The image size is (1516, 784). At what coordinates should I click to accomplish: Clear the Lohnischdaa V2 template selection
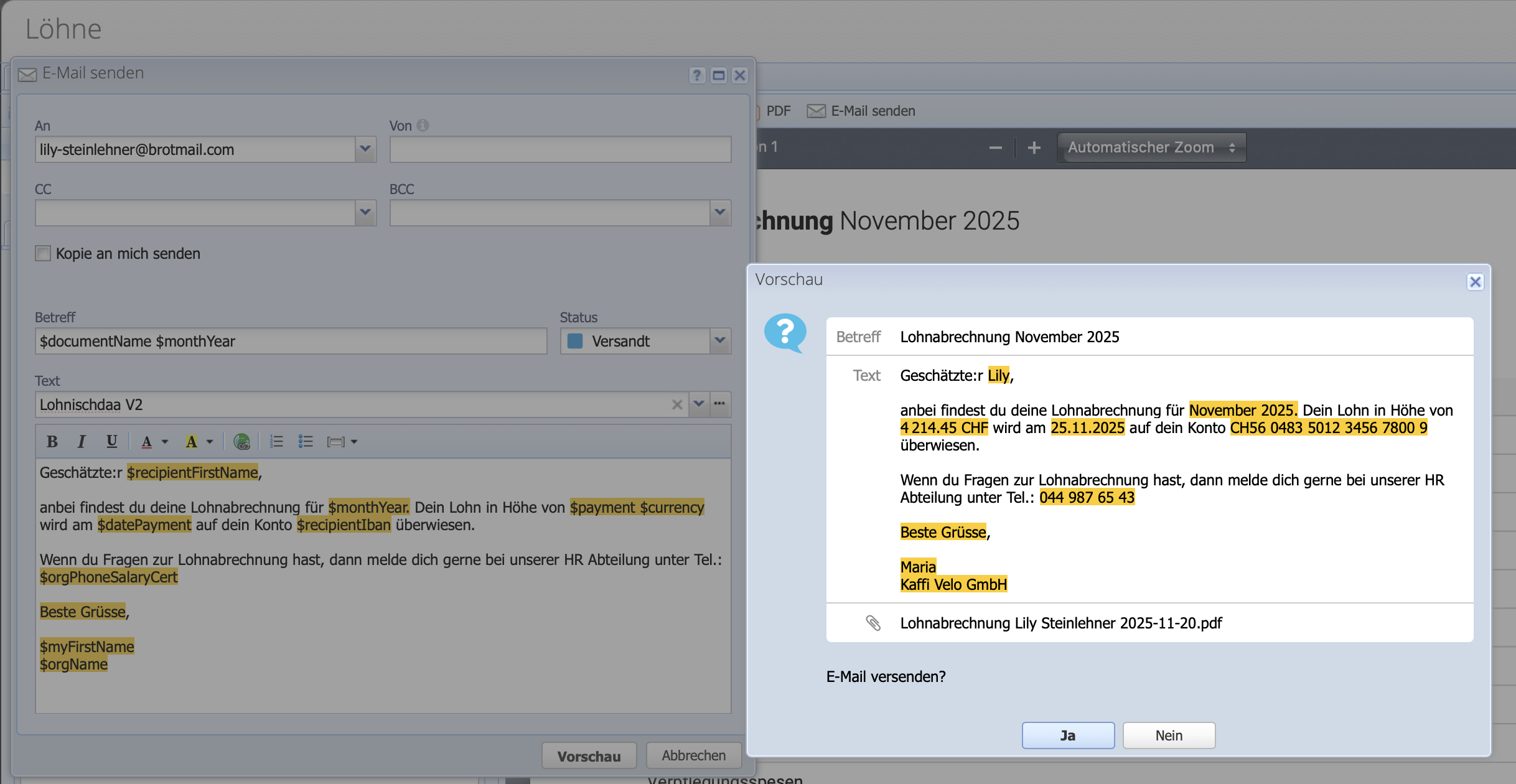(677, 404)
